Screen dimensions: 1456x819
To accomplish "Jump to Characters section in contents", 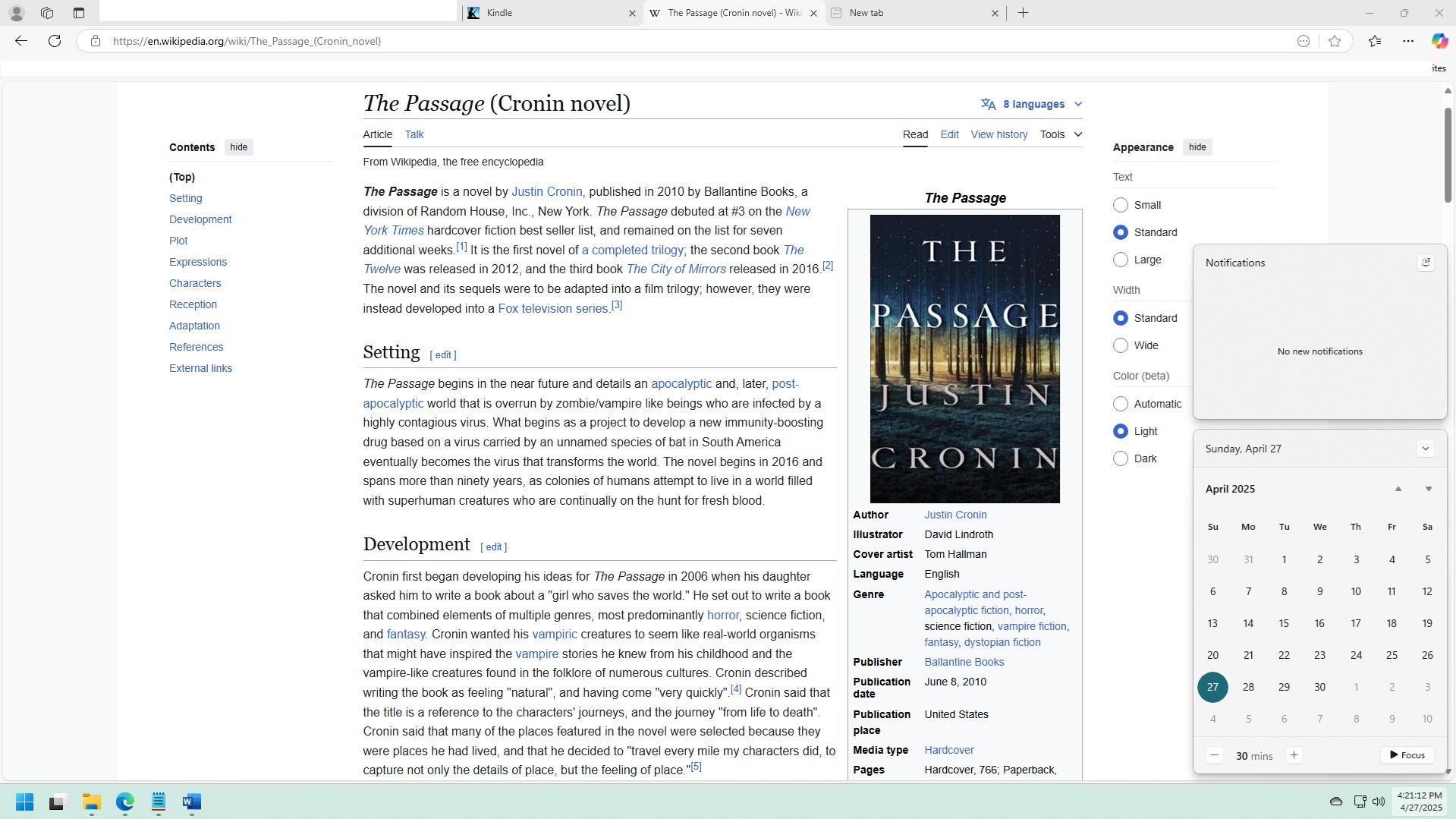I will (195, 283).
